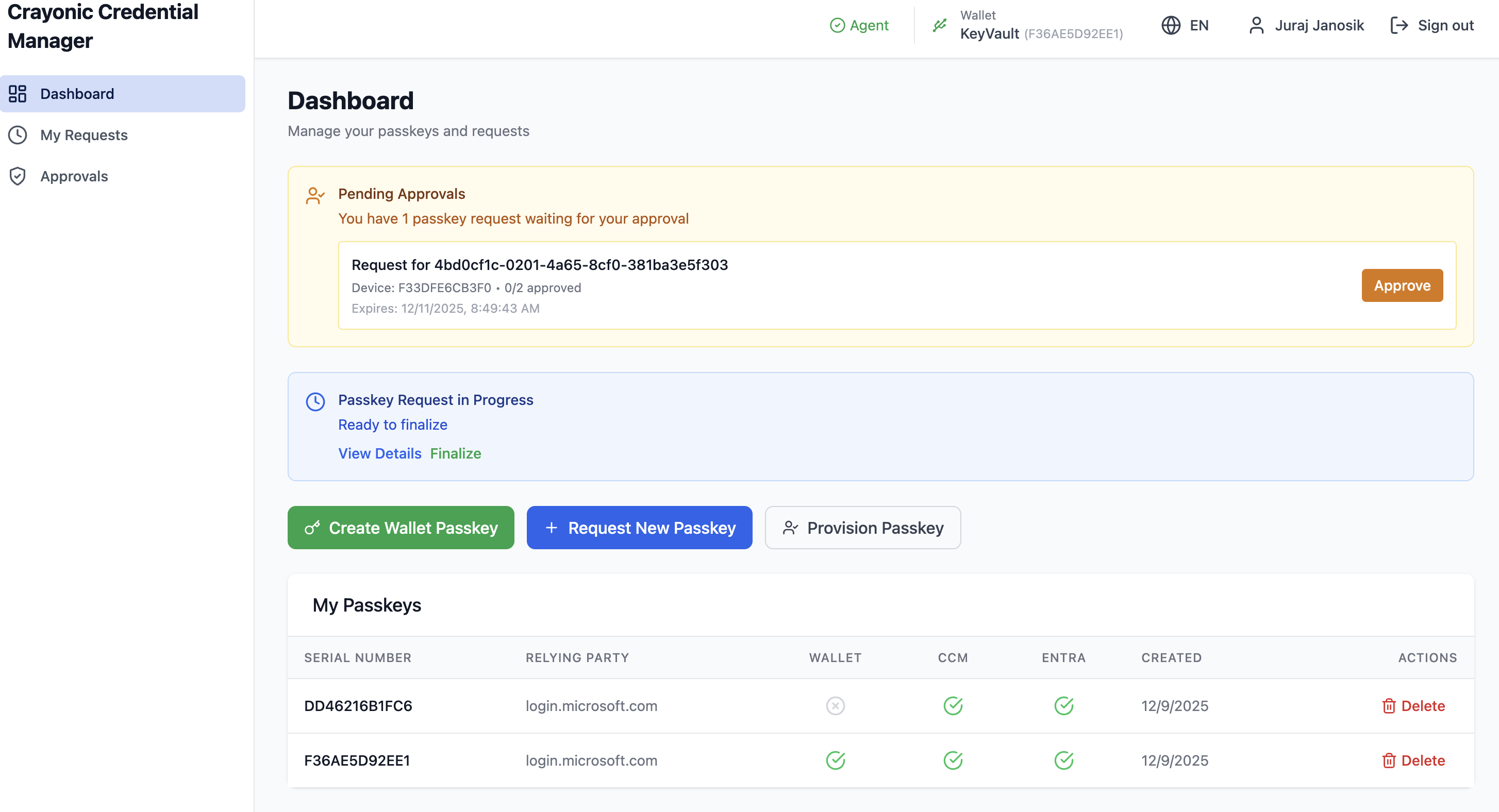The height and width of the screenshot is (812, 1499).
Task: Delete passkey F36AE5D92EE1
Action: (1413, 760)
